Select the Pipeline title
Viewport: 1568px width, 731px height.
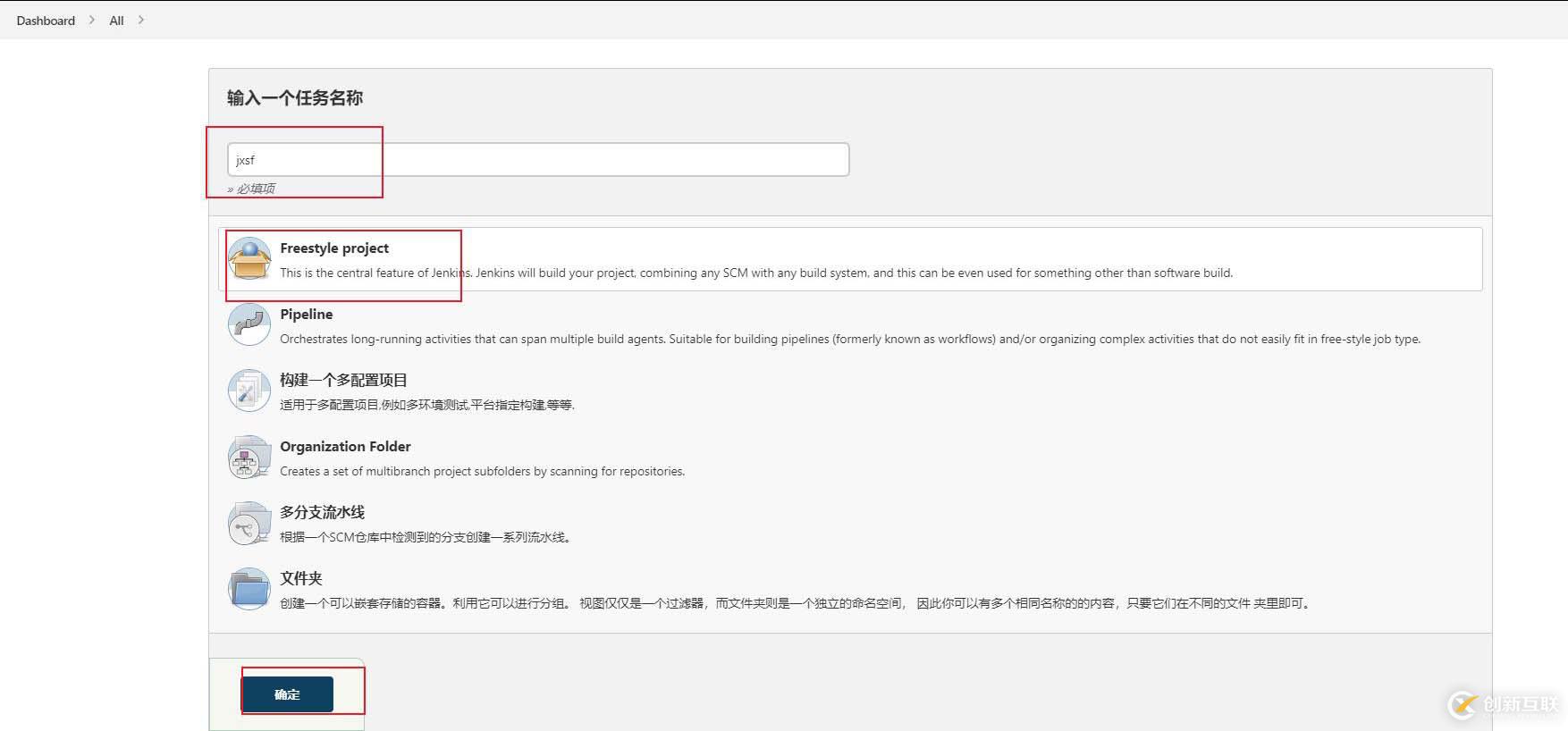click(307, 315)
